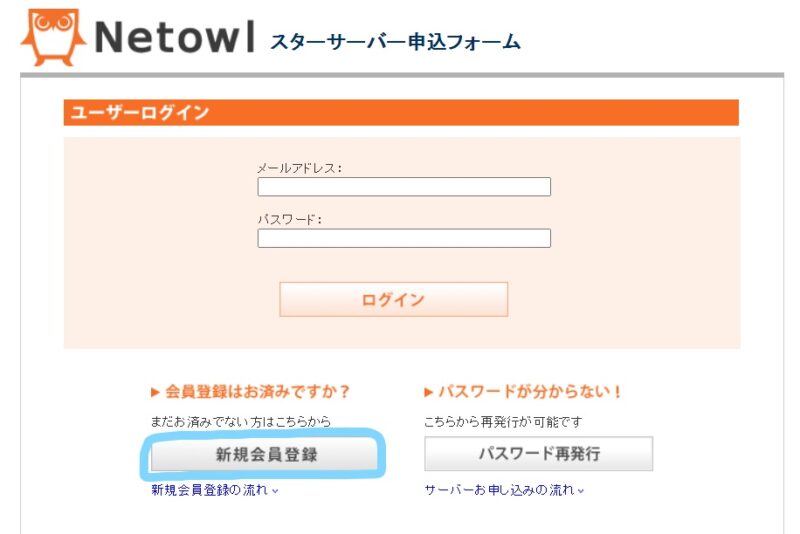800x534 pixels.
Task: Click the パスワード label above second field
Action: (x=289, y=219)
